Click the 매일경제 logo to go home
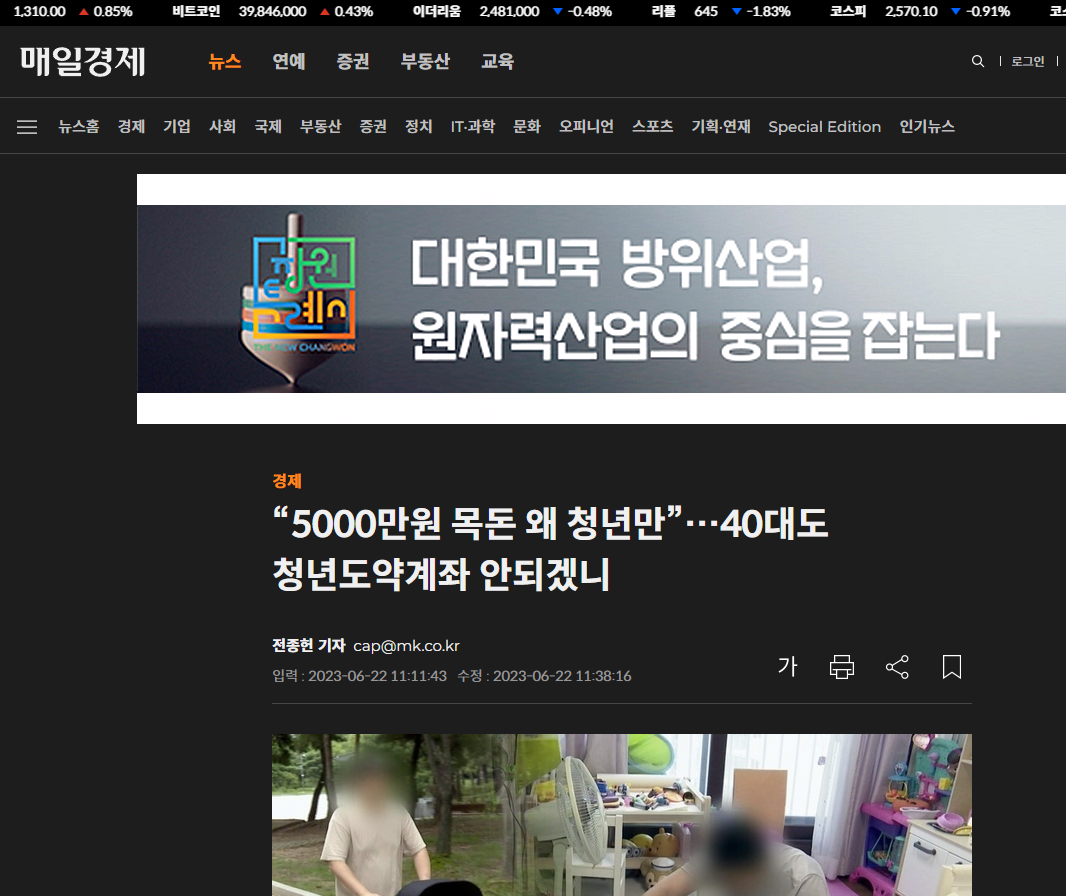The height and width of the screenshot is (896, 1066). click(83, 61)
